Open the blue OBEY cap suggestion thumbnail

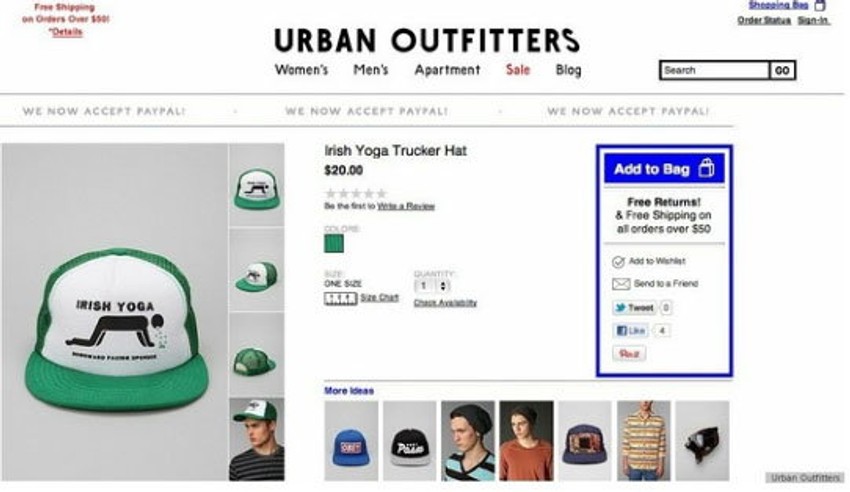[351, 441]
